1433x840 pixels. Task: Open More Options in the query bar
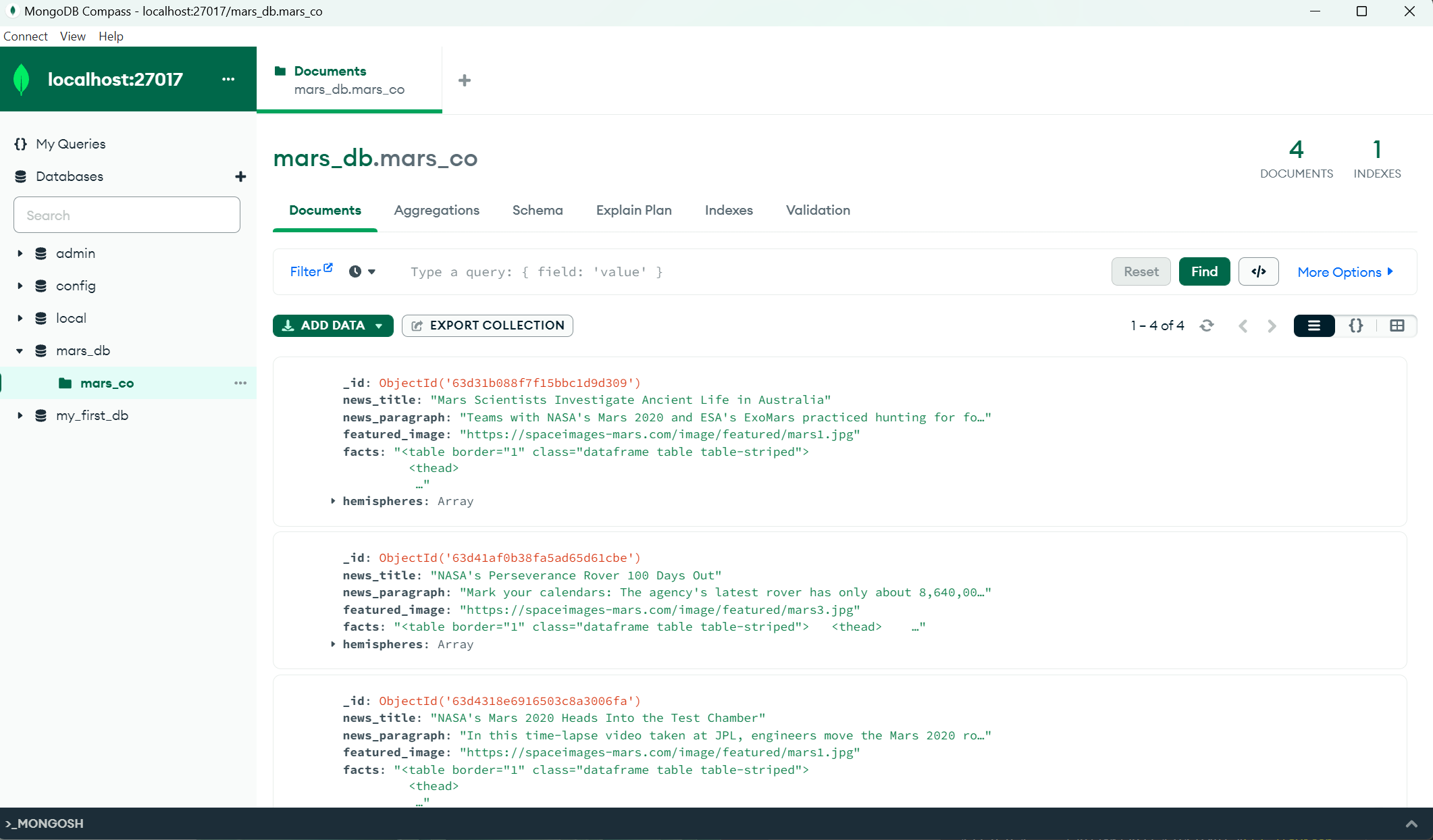1345,271
